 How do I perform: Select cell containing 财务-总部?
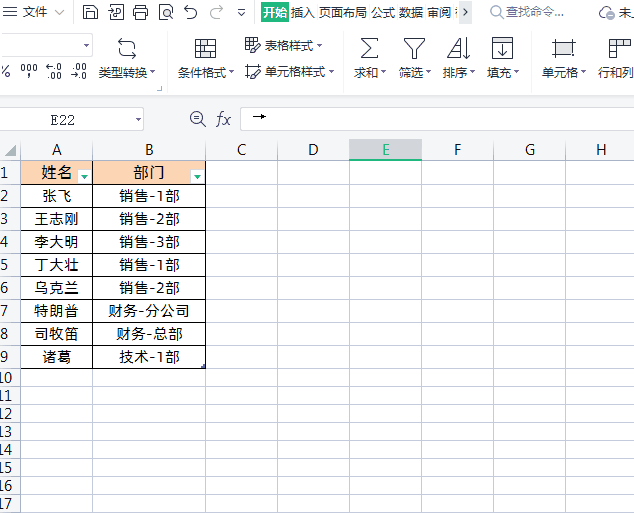click(x=149, y=334)
